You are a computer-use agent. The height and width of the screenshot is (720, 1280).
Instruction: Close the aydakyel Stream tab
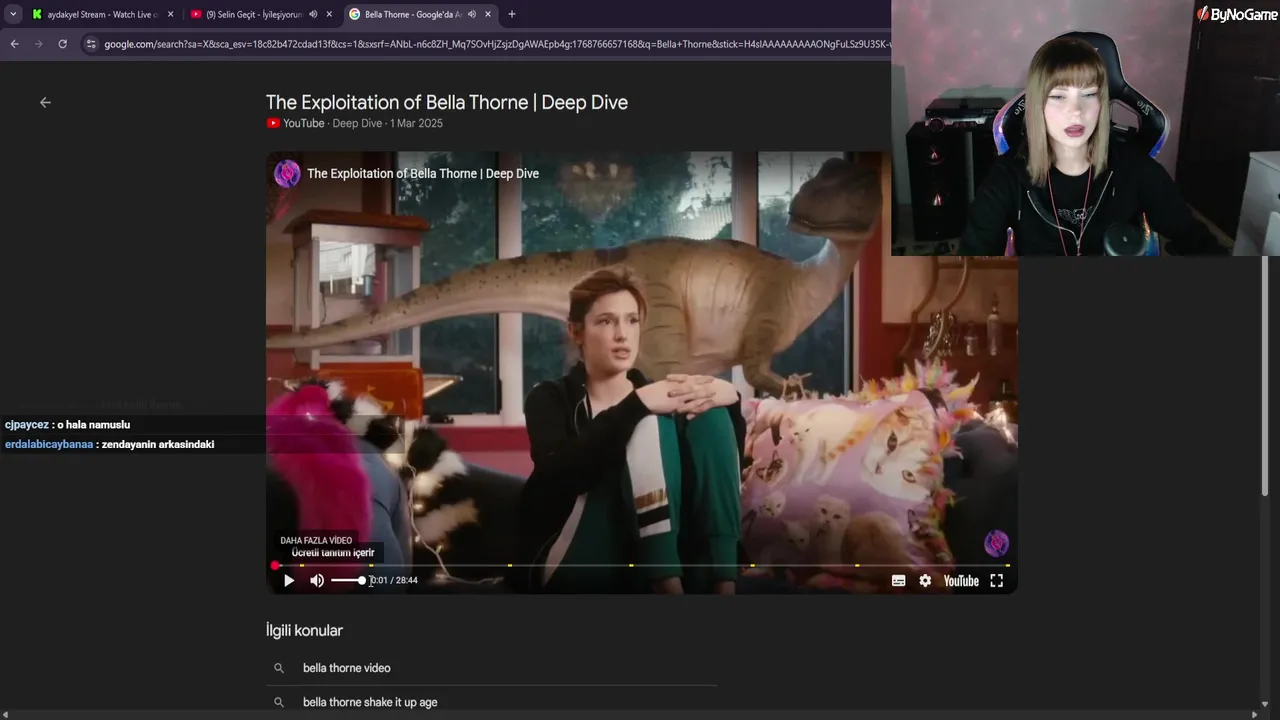tap(170, 14)
